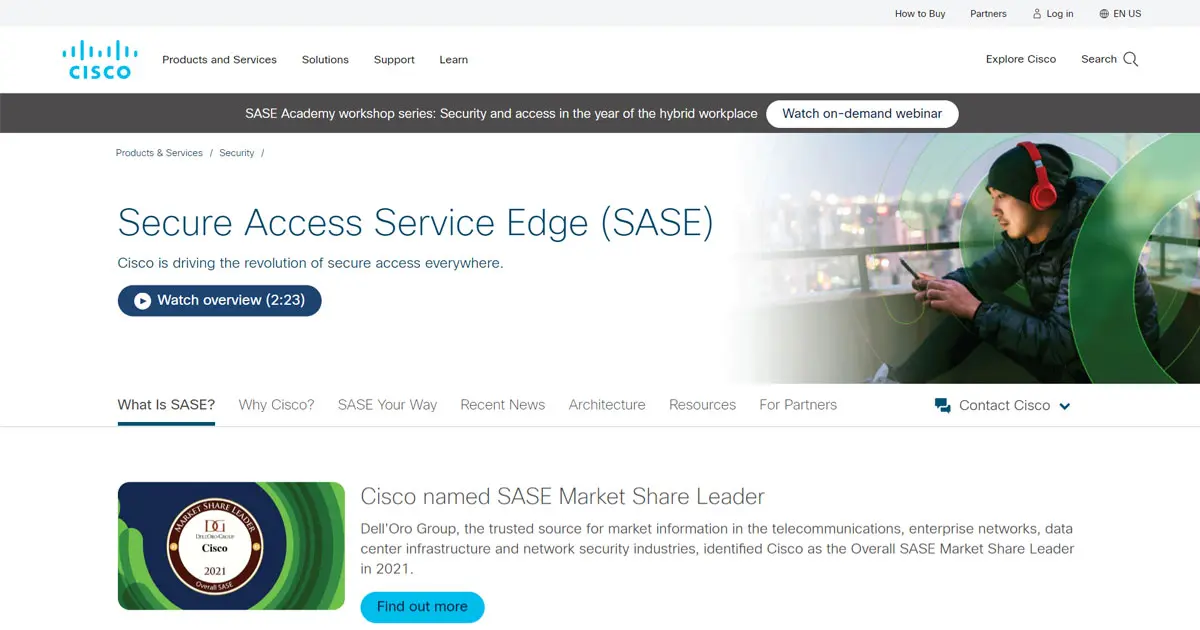The height and width of the screenshot is (630, 1200).
Task: Expand the Support menu
Action: [x=394, y=60]
